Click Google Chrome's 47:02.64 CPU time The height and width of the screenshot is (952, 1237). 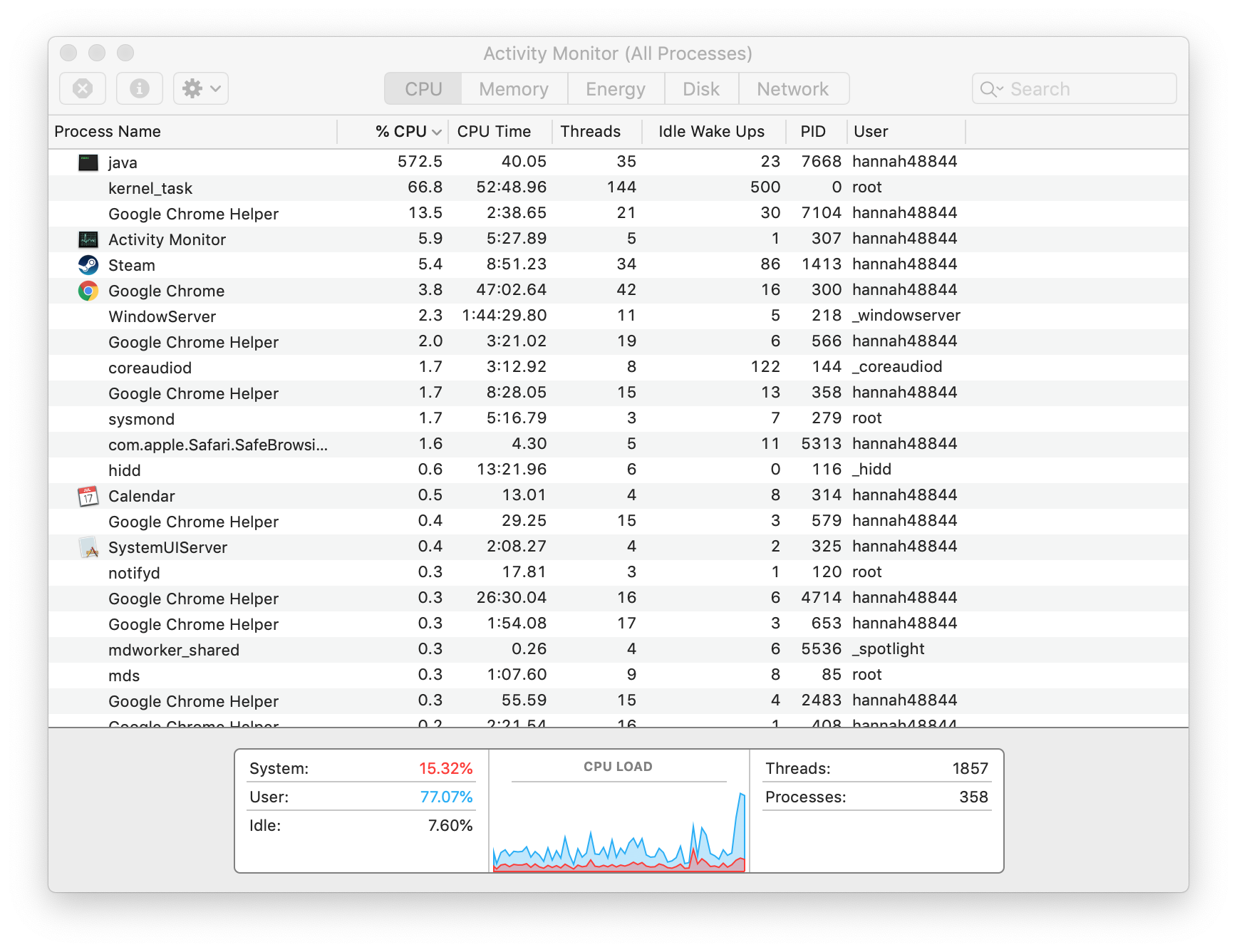[x=512, y=290]
